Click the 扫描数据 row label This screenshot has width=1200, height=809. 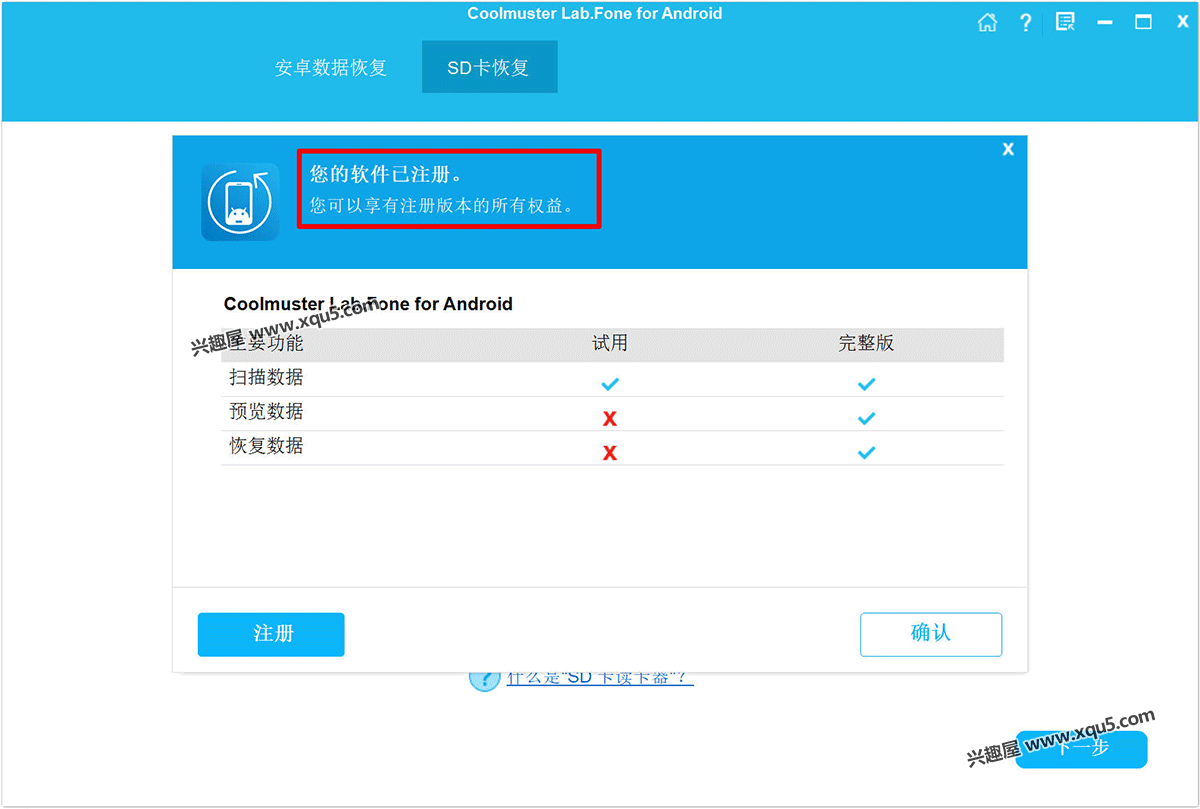tap(266, 377)
